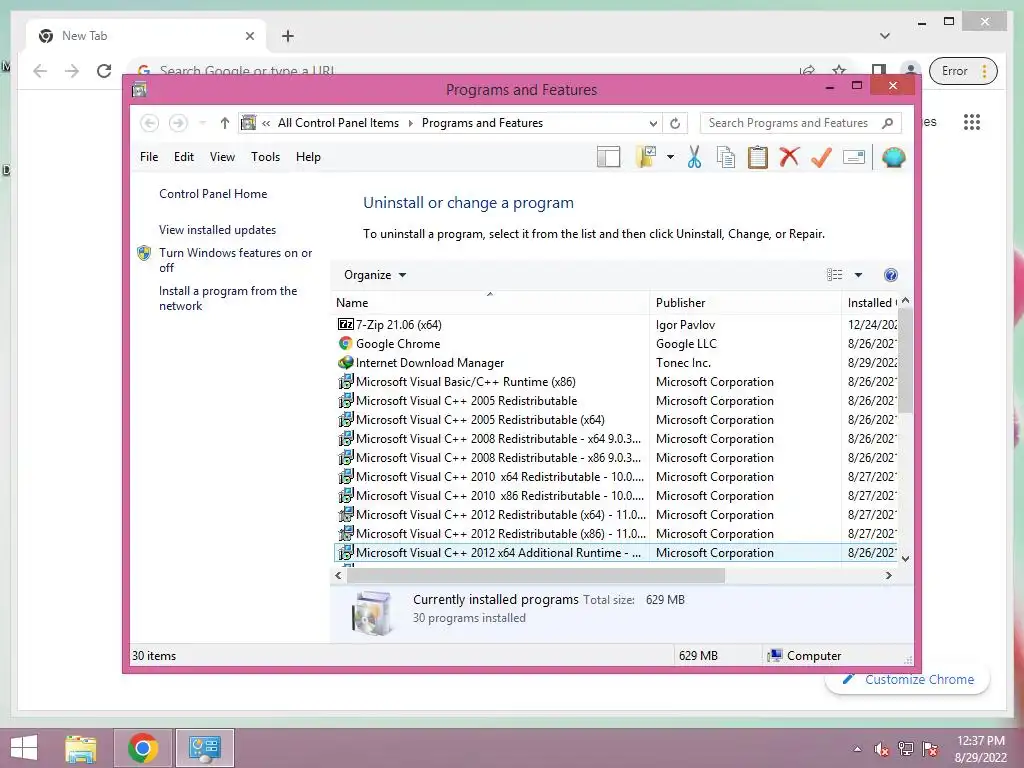1024x768 pixels.
Task: Click Chrome's Error update button
Action: pyautogui.click(x=961, y=71)
